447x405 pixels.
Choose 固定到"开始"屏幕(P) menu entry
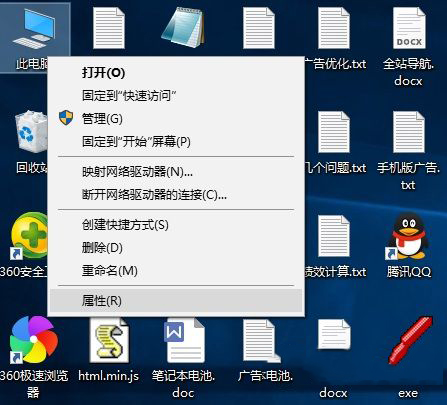point(176,142)
